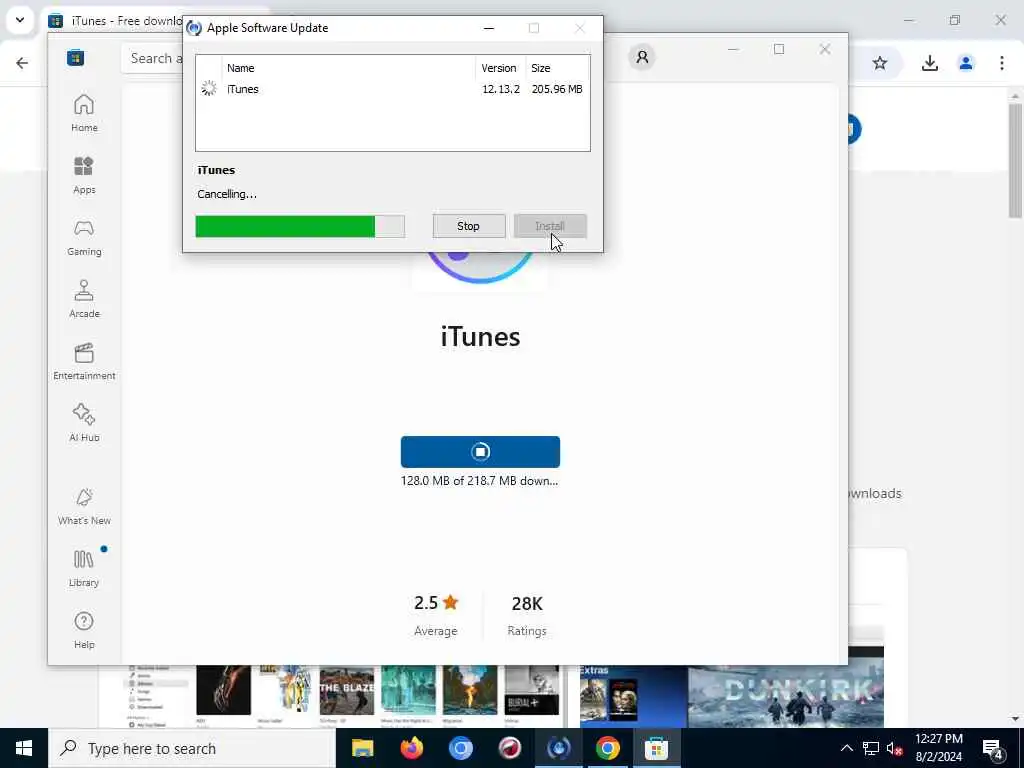Open Chrome downloads icon
This screenshot has width=1024, height=768.
coord(929,63)
